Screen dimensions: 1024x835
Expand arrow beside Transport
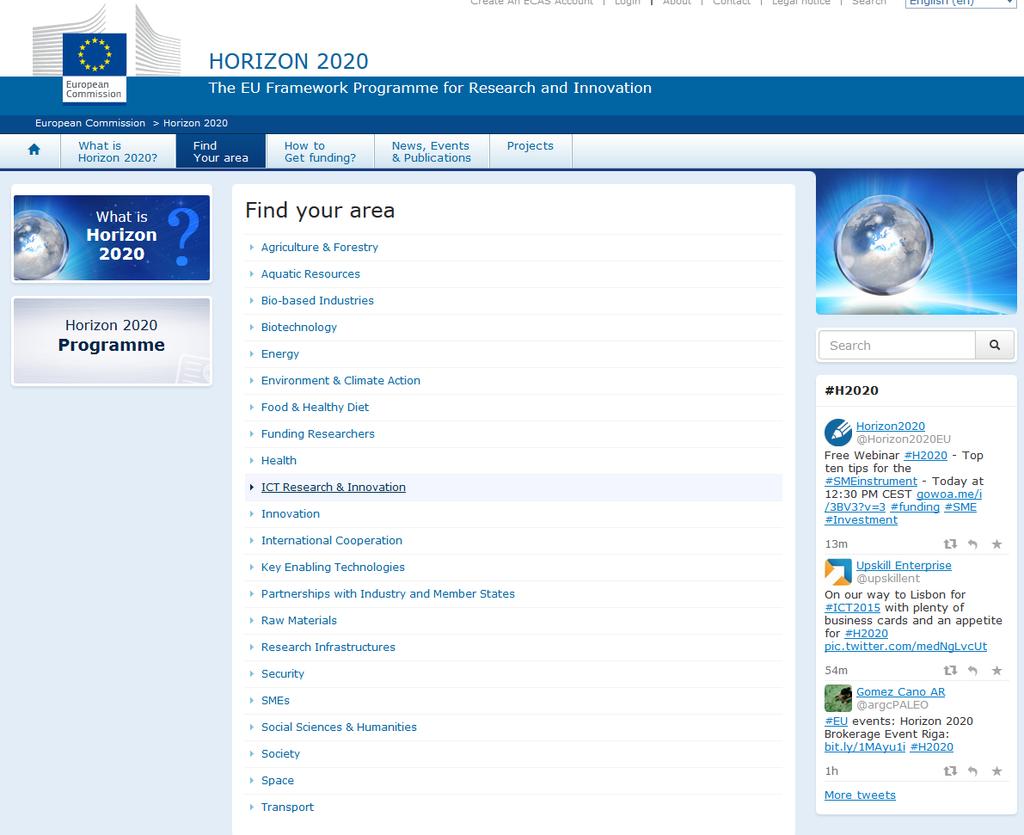(x=251, y=807)
